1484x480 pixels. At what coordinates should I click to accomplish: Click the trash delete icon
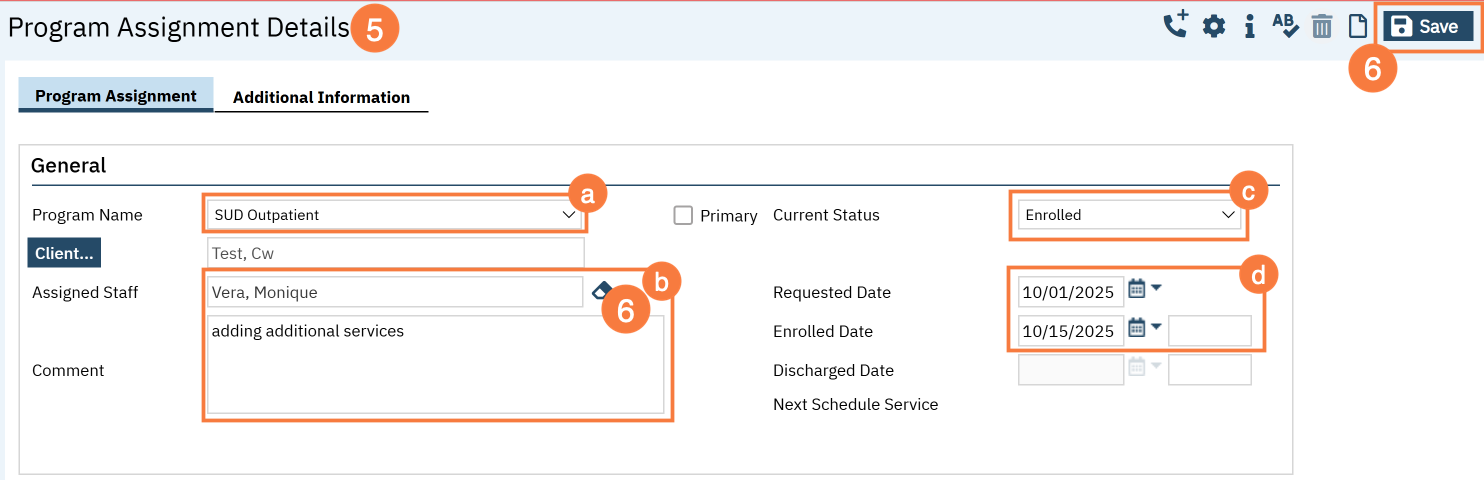tap(1322, 27)
